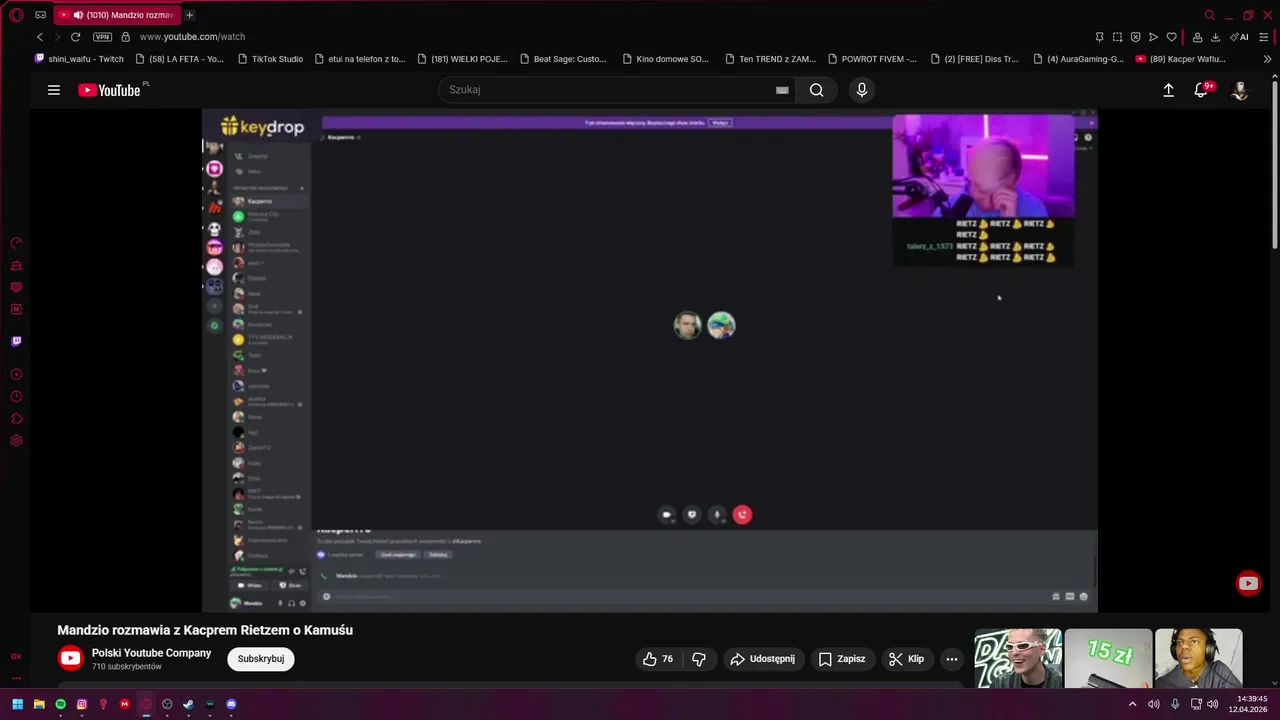Open Instagram from the taskbar
Viewport: 1280px width, 720px height.
tap(82, 704)
